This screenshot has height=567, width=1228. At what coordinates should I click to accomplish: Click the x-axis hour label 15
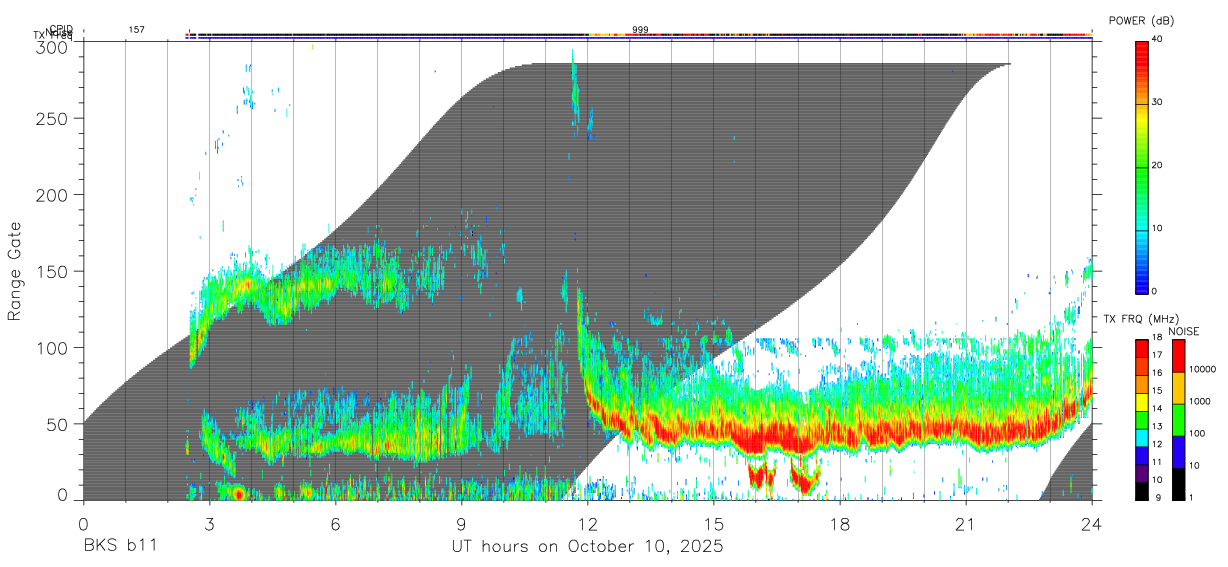[x=714, y=524]
